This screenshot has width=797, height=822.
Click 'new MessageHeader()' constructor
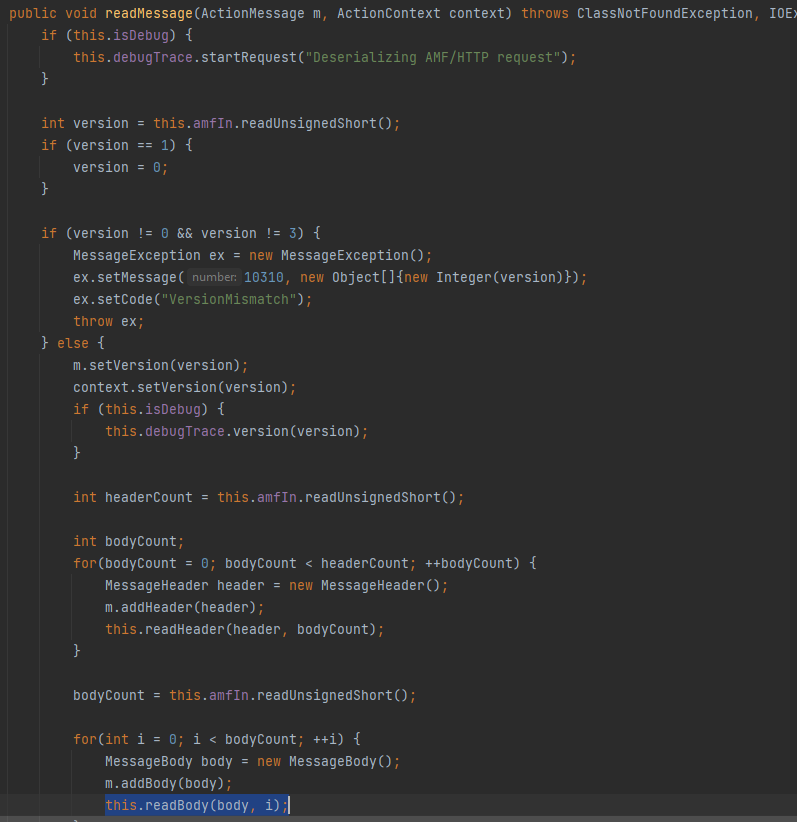(365, 586)
